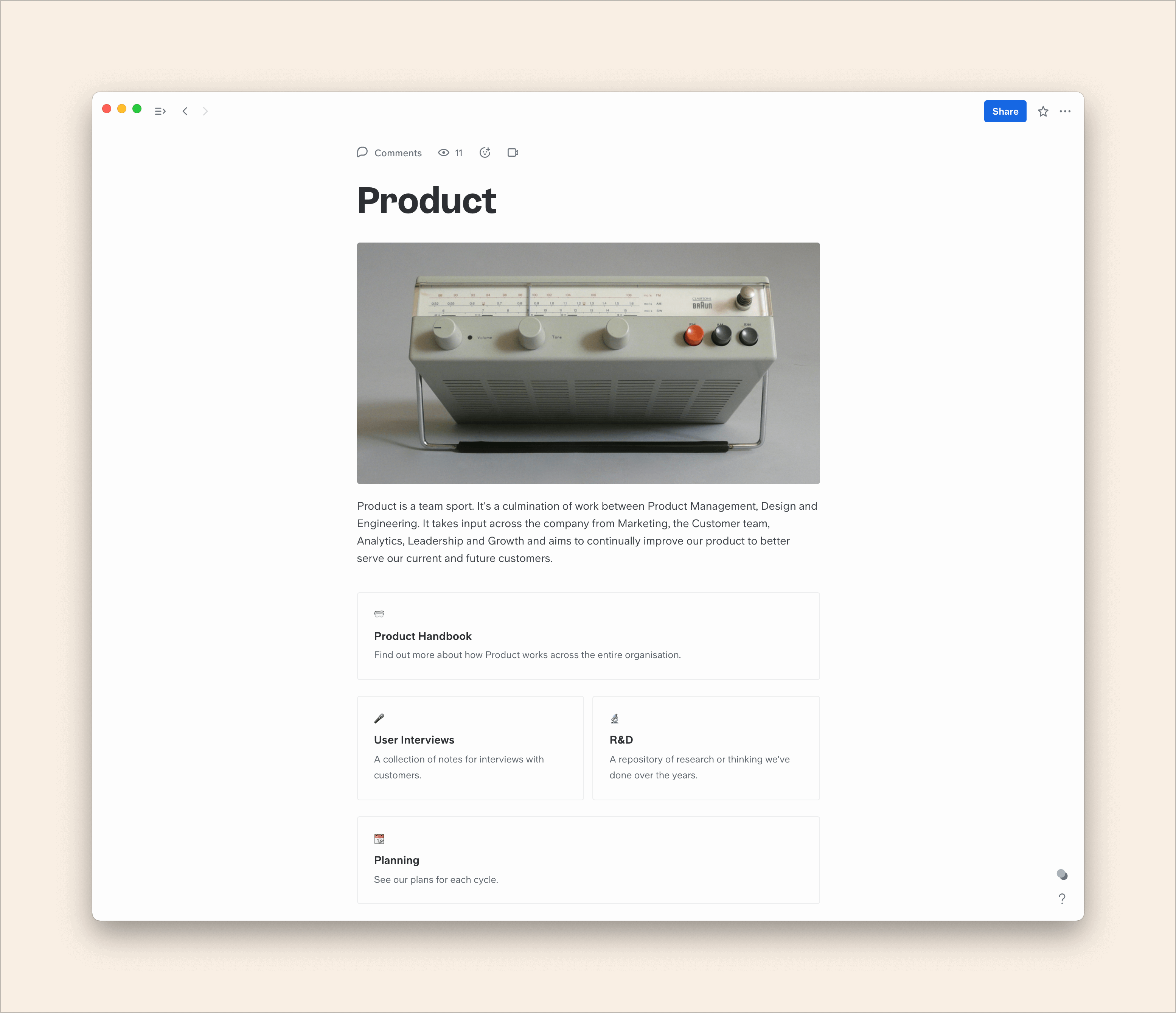Click the speech bubble comments icon
Screen dimensions: 1176x1013
click(362, 152)
